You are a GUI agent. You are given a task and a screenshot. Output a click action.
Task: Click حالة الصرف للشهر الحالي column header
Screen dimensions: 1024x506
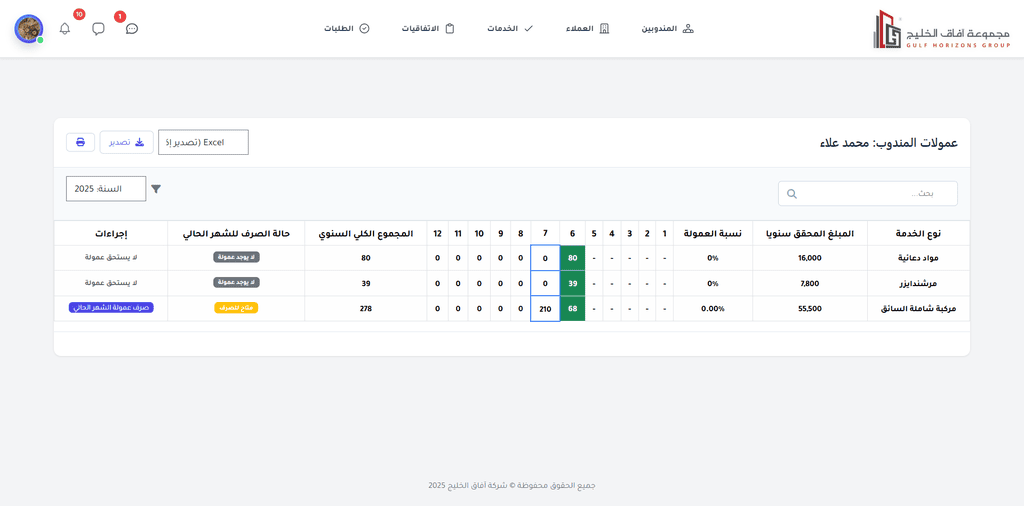pyautogui.click(x=236, y=233)
